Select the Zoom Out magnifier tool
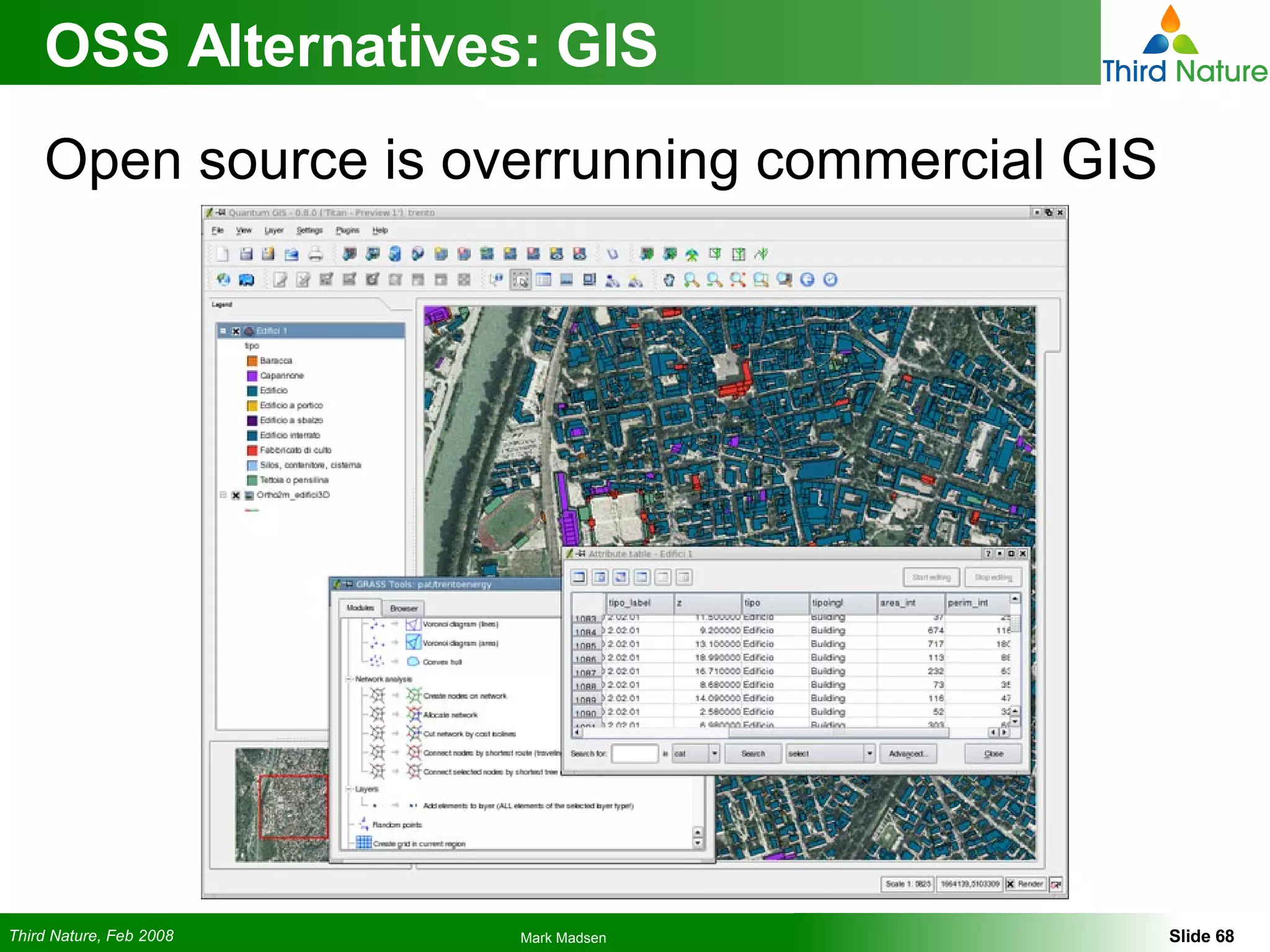This screenshot has height=952, width=1270. [x=714, y=280]
